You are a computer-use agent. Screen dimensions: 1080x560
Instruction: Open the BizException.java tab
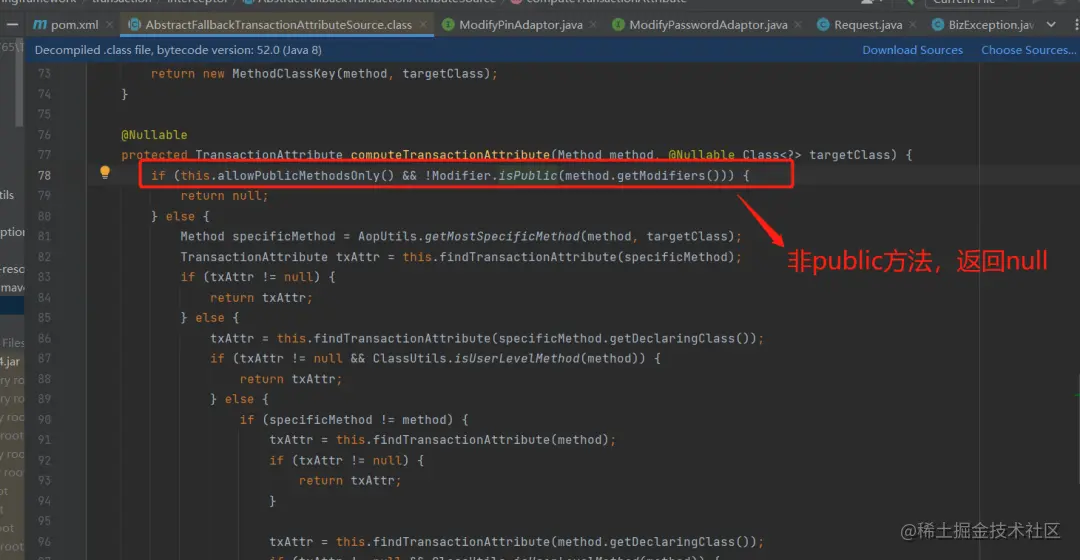(990, 25)
